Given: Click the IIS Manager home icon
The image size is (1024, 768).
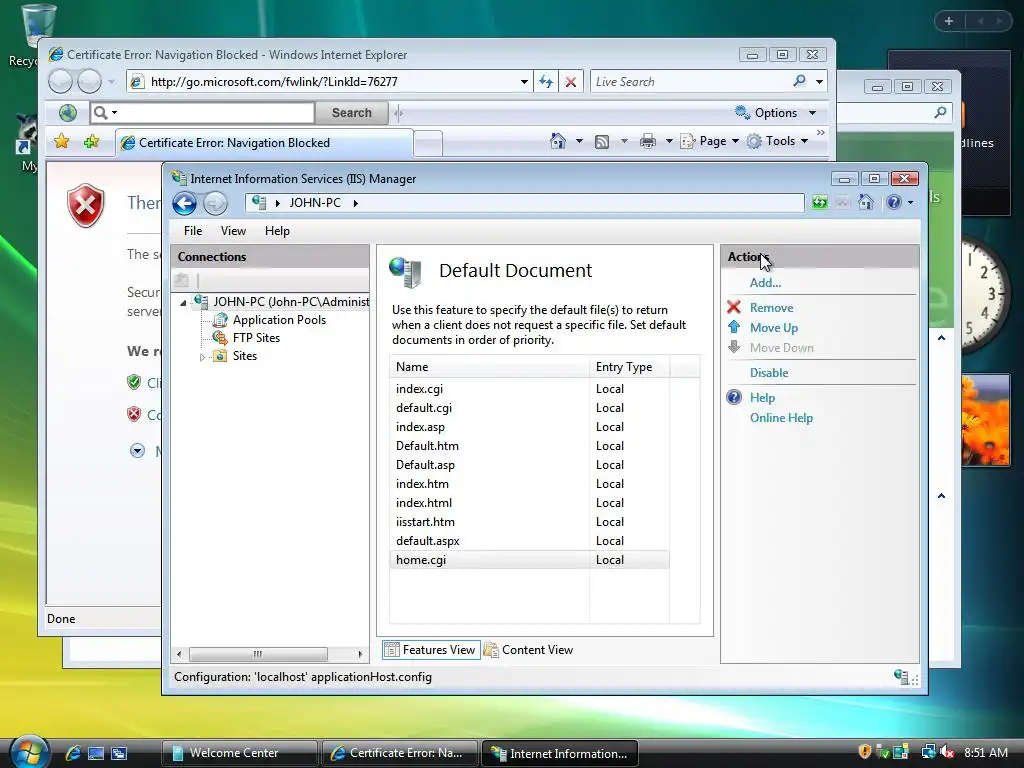Looking at the screenshot, I should (866, 202).
